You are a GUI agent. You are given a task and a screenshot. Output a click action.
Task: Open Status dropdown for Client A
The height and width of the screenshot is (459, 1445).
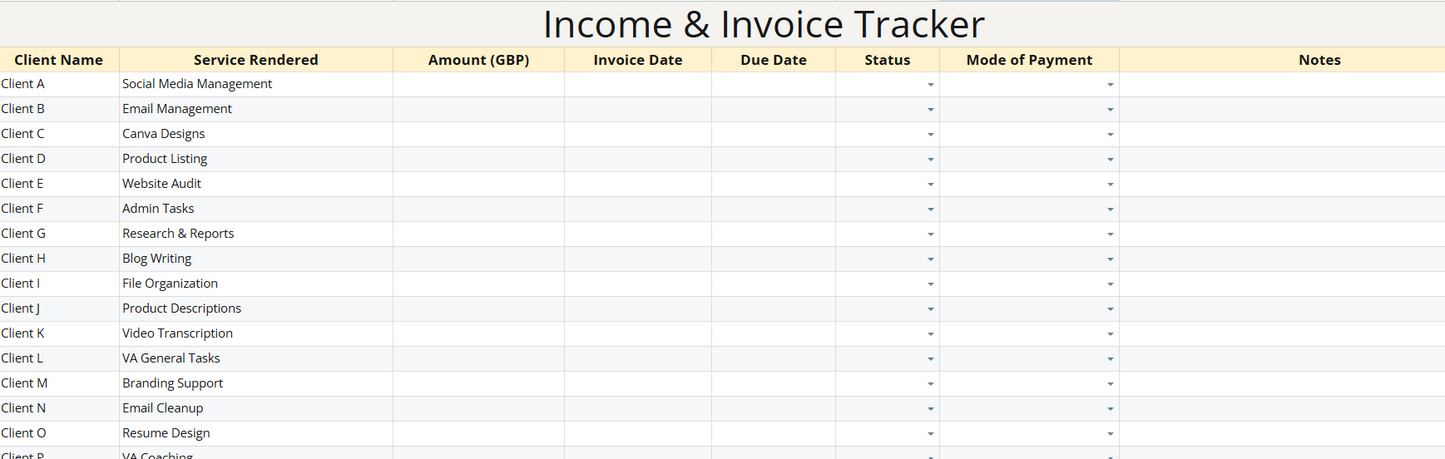point(930,85)
